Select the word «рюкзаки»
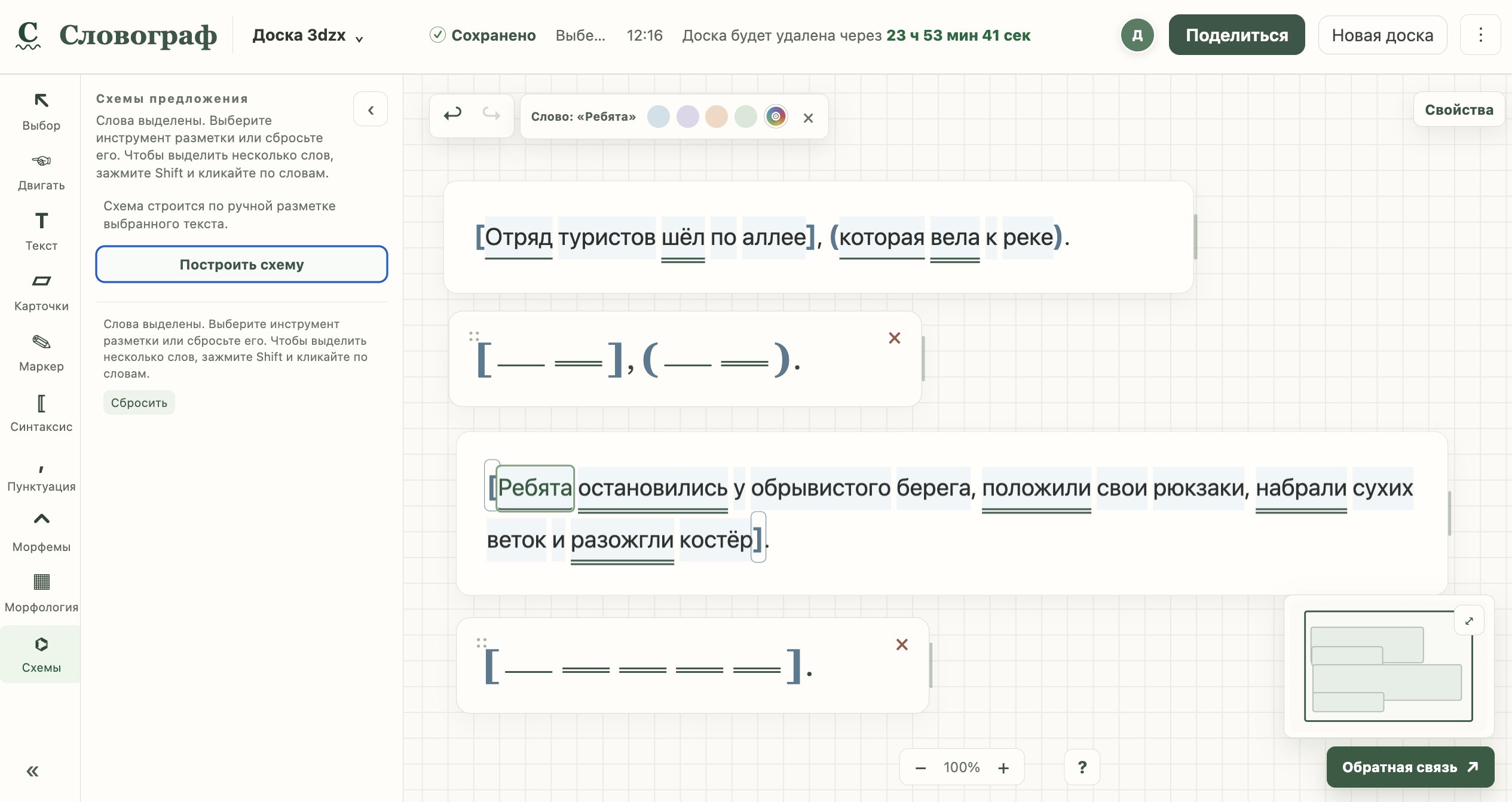This screenshot has height=802, width=1512. tap(1198, 488)
